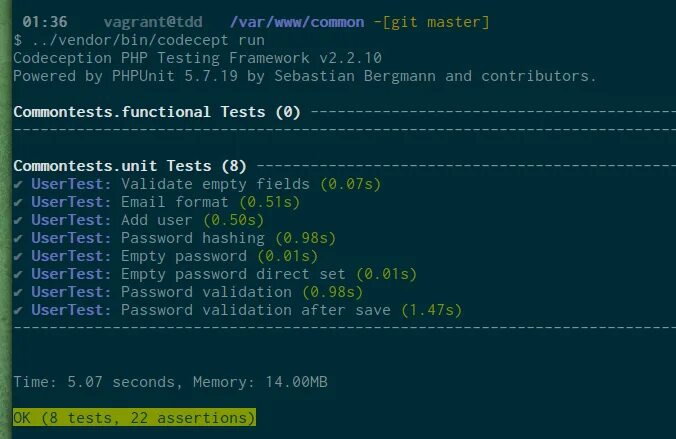The width and height of the screenshot is (676, 439).
Task: Click the vagrant@tdd user host label
Action: tap(153, 22)
